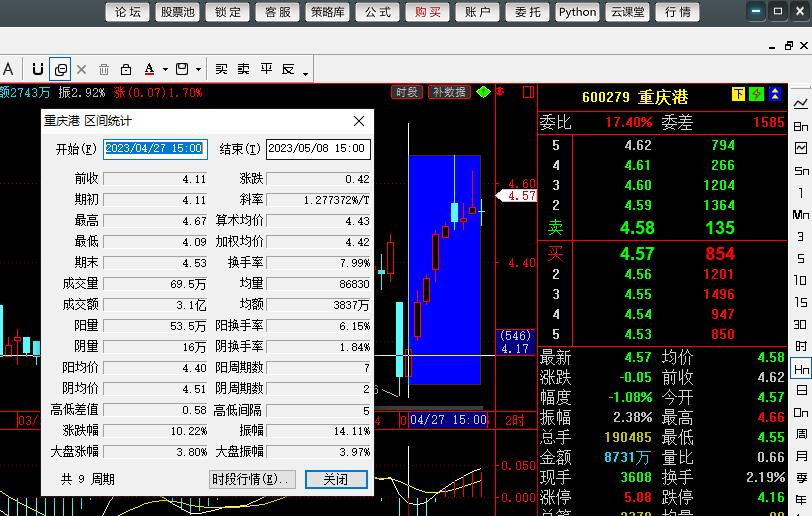812x516 pixels.
Task: Open the Python menu item
Action: coord(577,12)
